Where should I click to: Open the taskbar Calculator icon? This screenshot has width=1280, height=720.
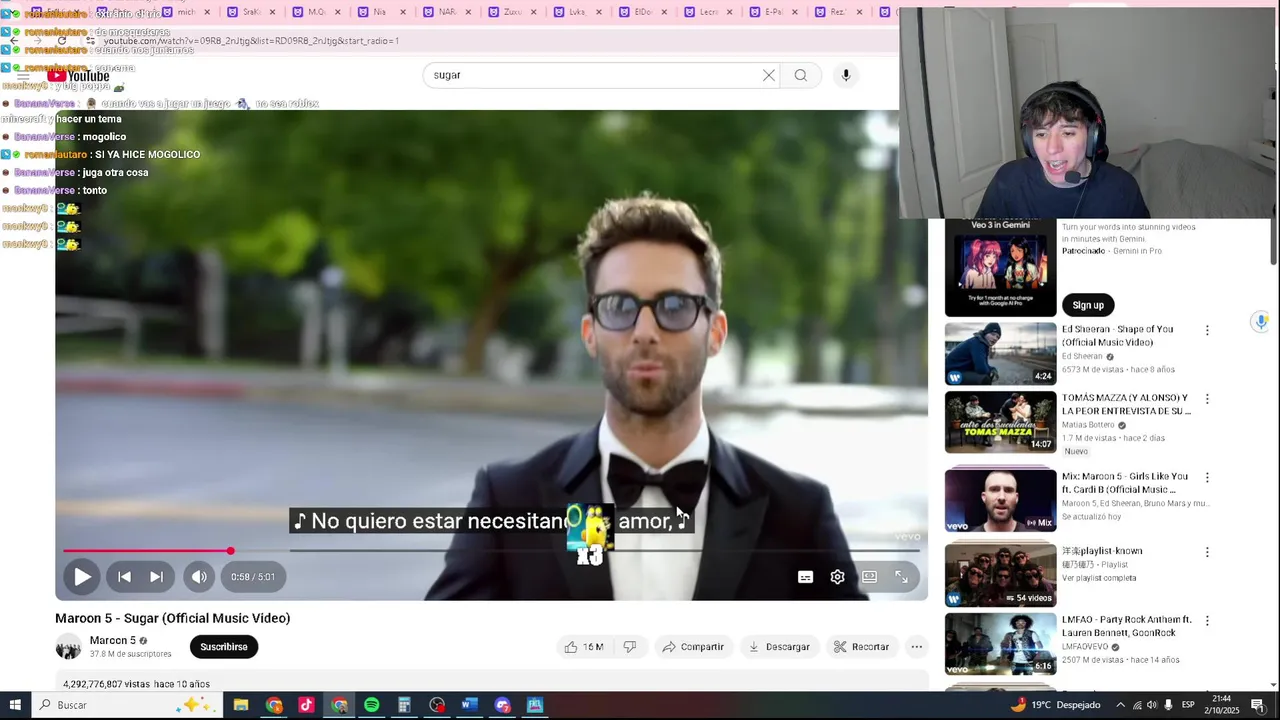click(404, 705)
